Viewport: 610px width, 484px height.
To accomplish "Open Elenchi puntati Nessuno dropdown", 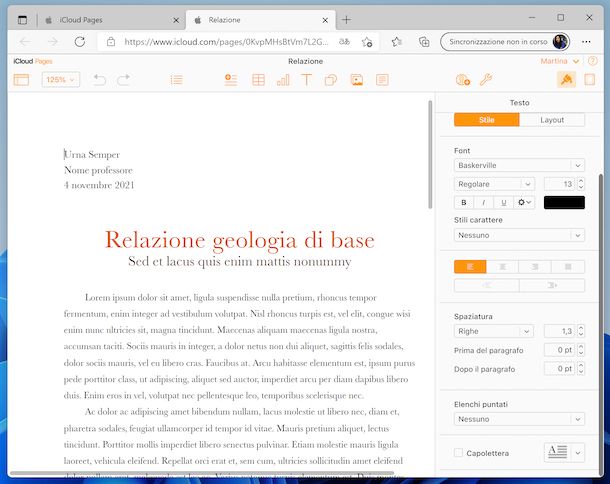I will click(519, 419).
